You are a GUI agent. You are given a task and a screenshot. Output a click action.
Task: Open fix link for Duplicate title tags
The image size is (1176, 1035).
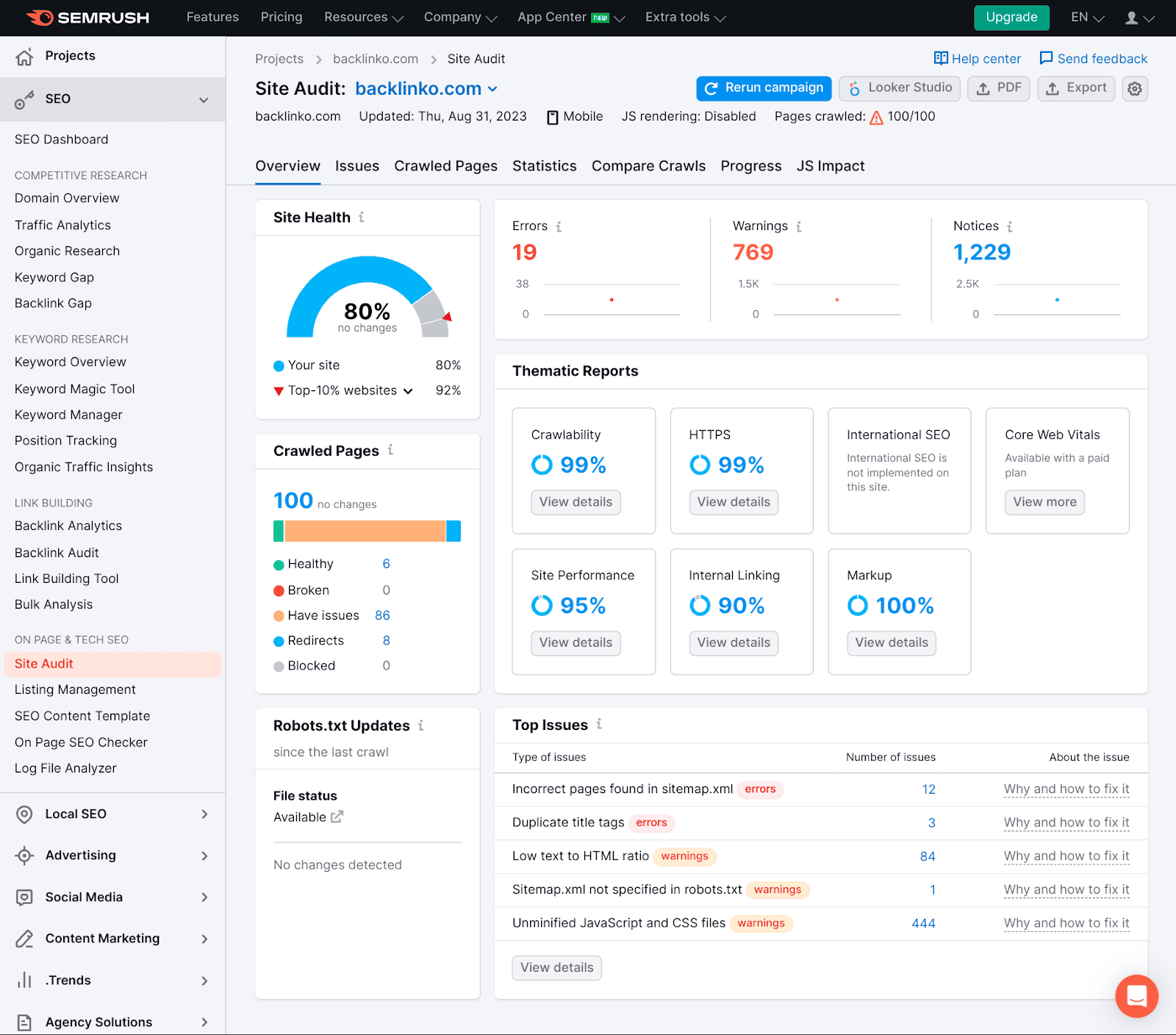1066,823
